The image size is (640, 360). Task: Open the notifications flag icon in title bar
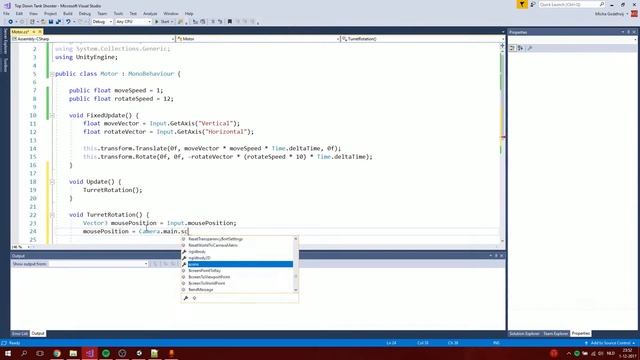(x=522, y=4)
